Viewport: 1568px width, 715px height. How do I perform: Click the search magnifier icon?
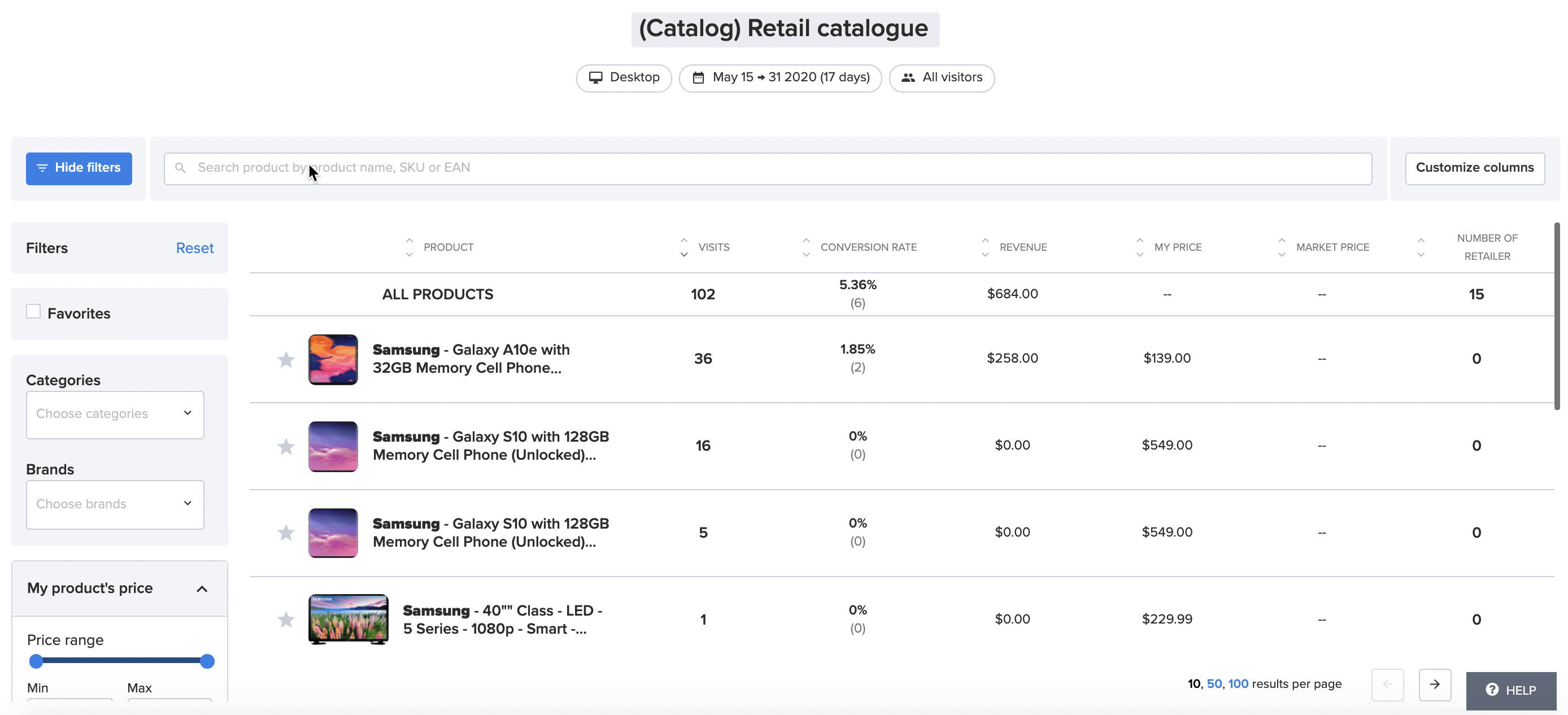pos(180,167)
